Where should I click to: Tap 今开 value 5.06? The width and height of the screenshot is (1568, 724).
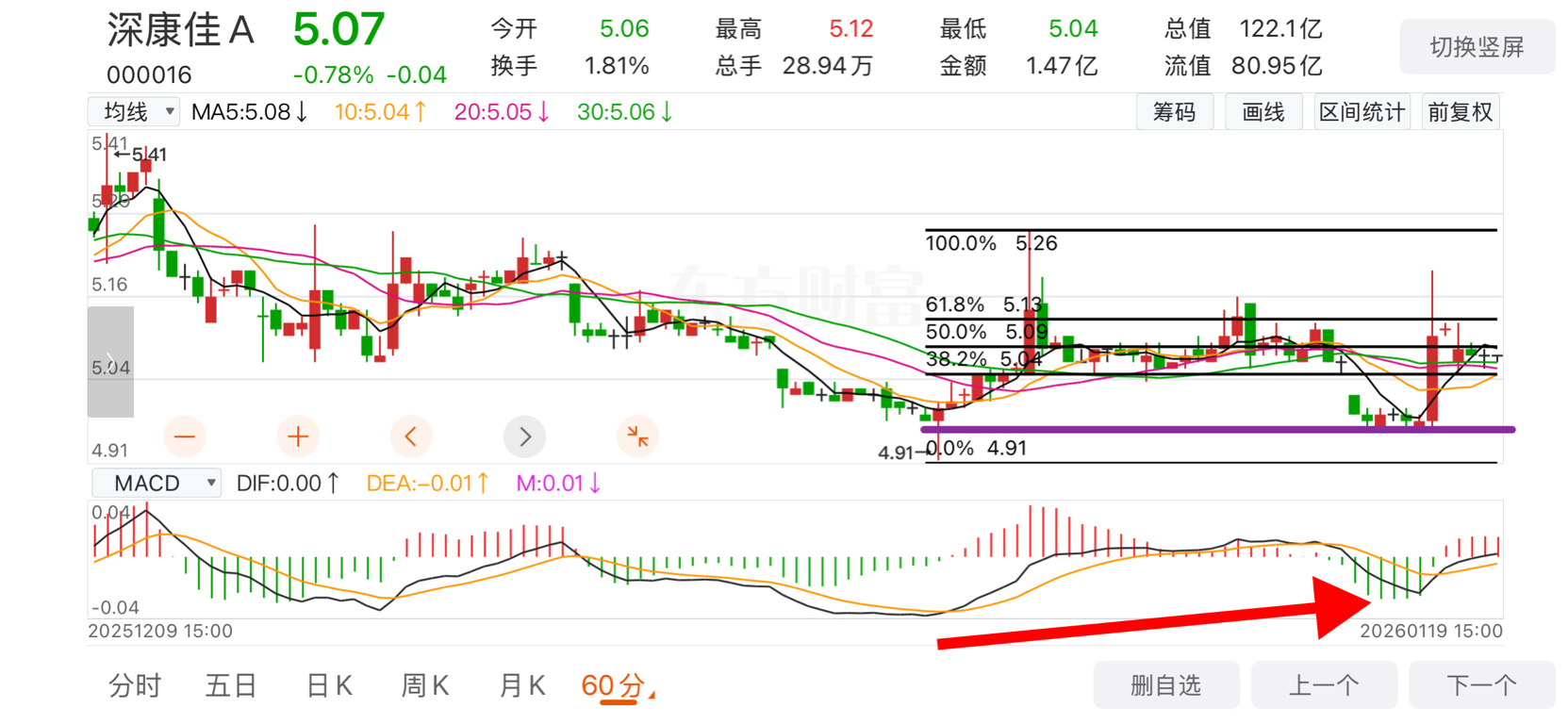[x=624, y=29]
